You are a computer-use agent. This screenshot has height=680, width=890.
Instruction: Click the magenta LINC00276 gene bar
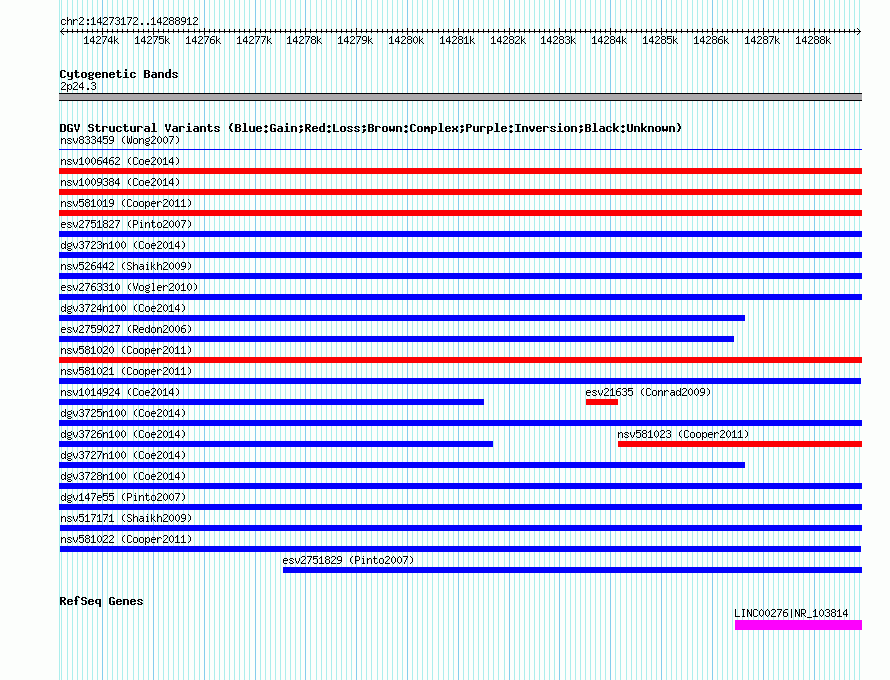click(x=798, y=625)
